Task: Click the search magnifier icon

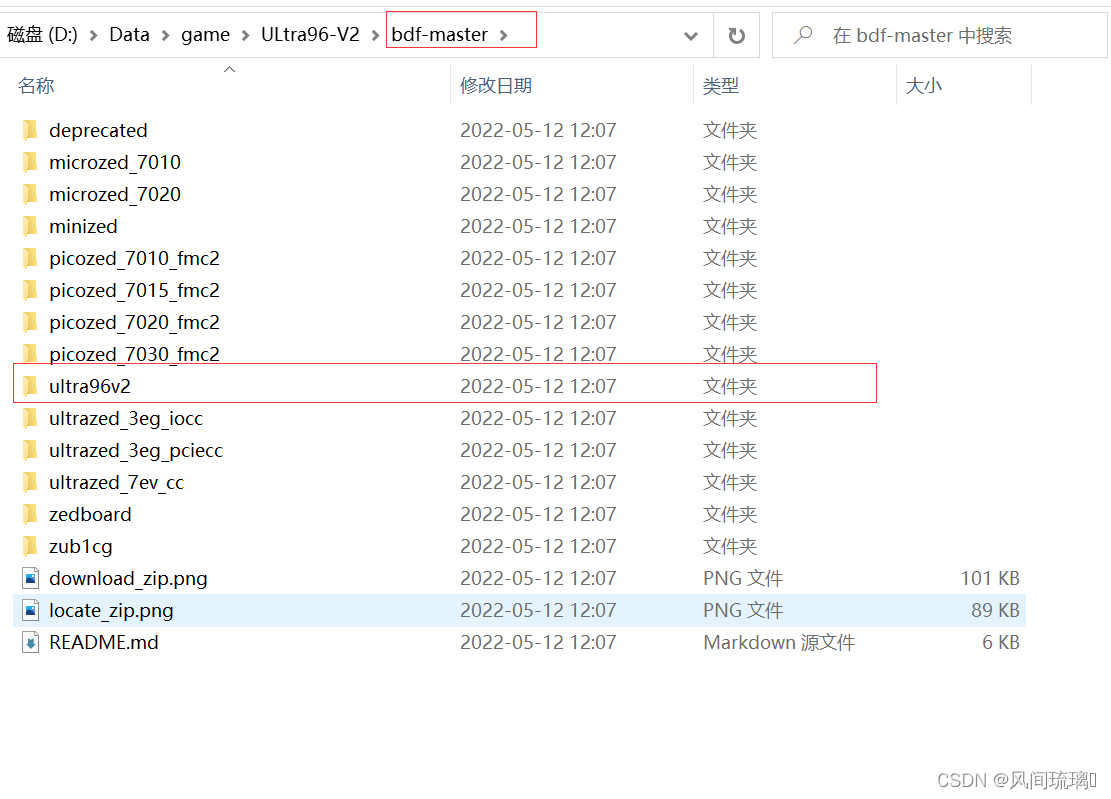Action: click(x=803, y=35)
